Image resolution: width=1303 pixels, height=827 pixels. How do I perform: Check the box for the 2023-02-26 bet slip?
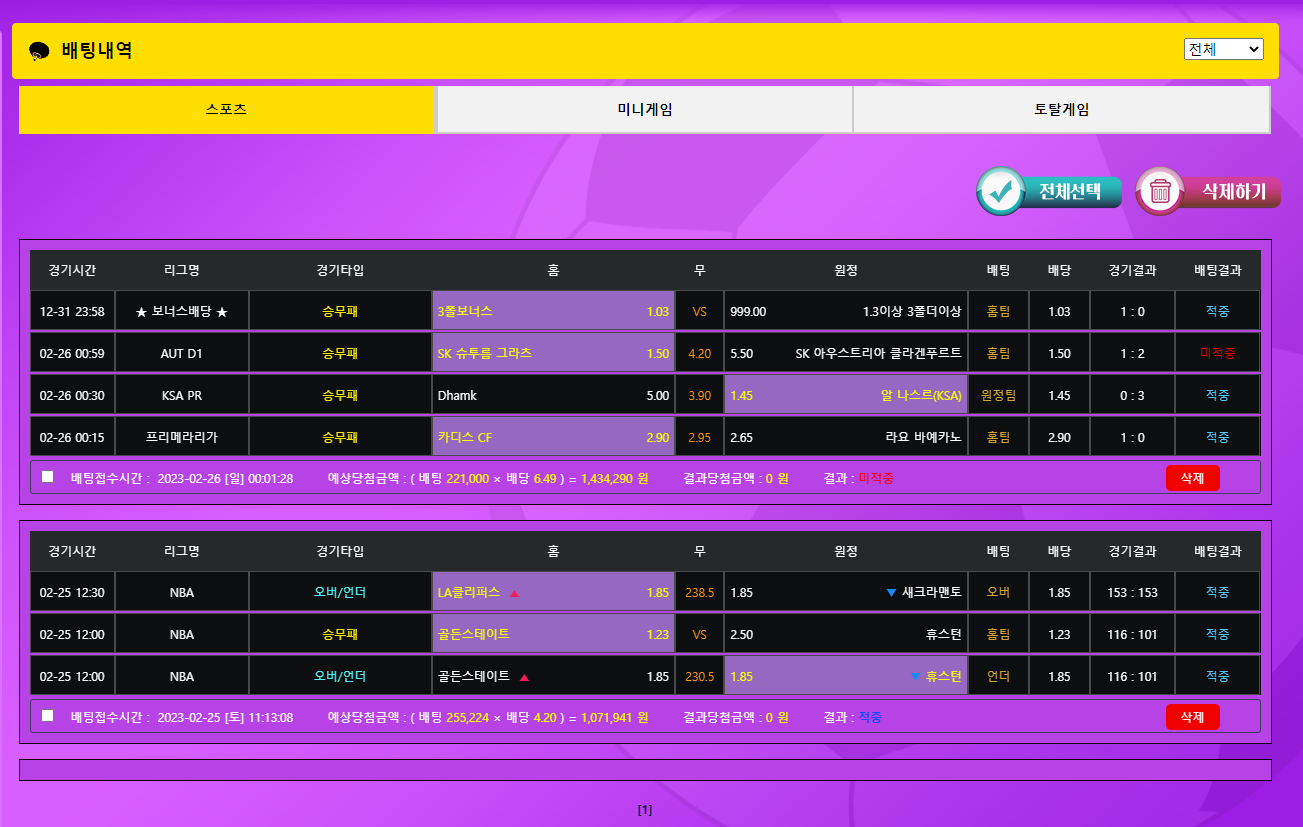(x=48, y=477)
